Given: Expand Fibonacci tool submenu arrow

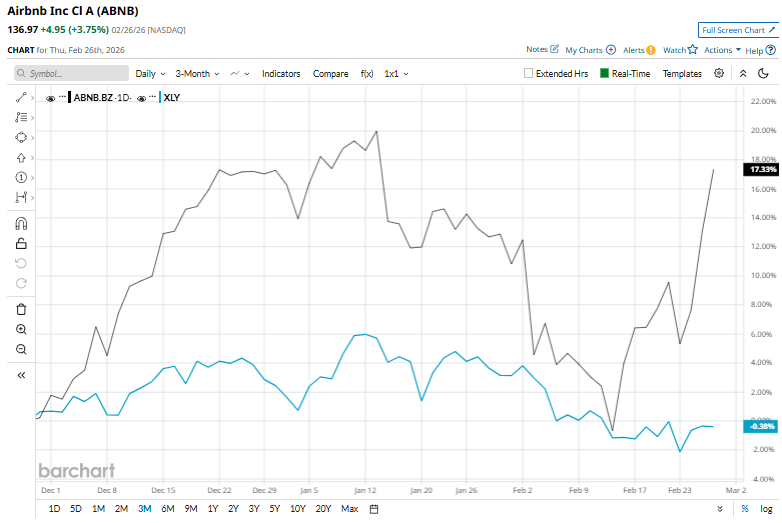Looking at the screenshot, I should (x=32, y=118).
